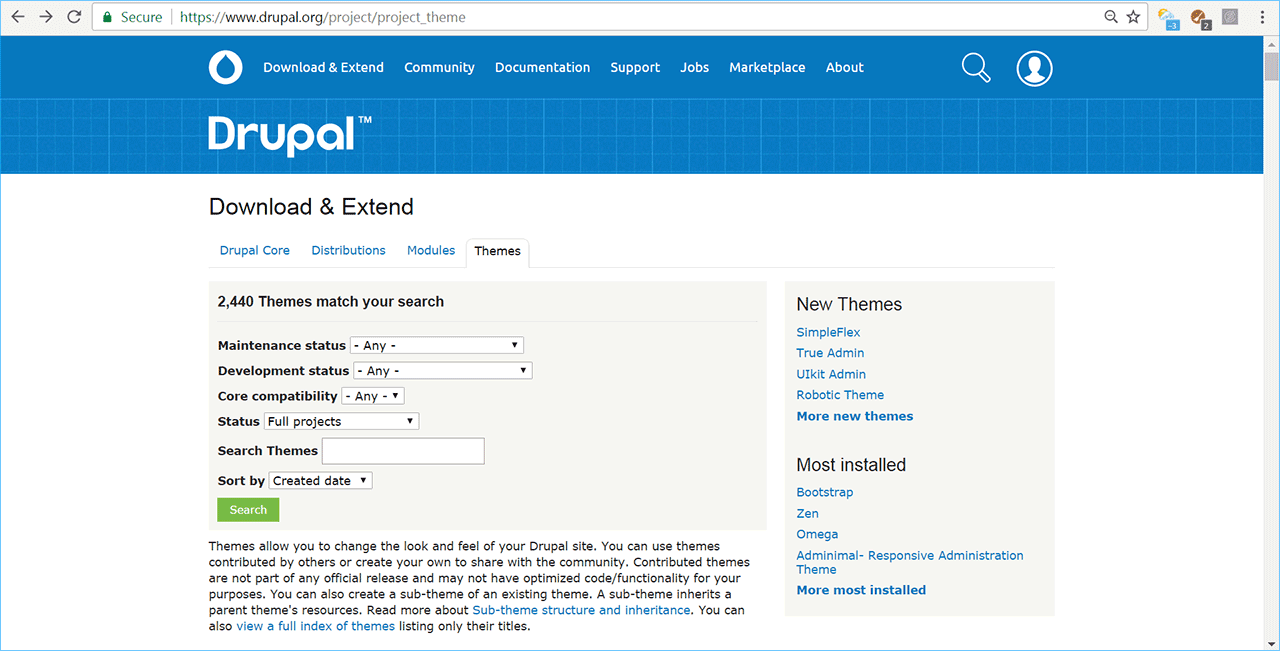Click More new themes link

[855, 416]
